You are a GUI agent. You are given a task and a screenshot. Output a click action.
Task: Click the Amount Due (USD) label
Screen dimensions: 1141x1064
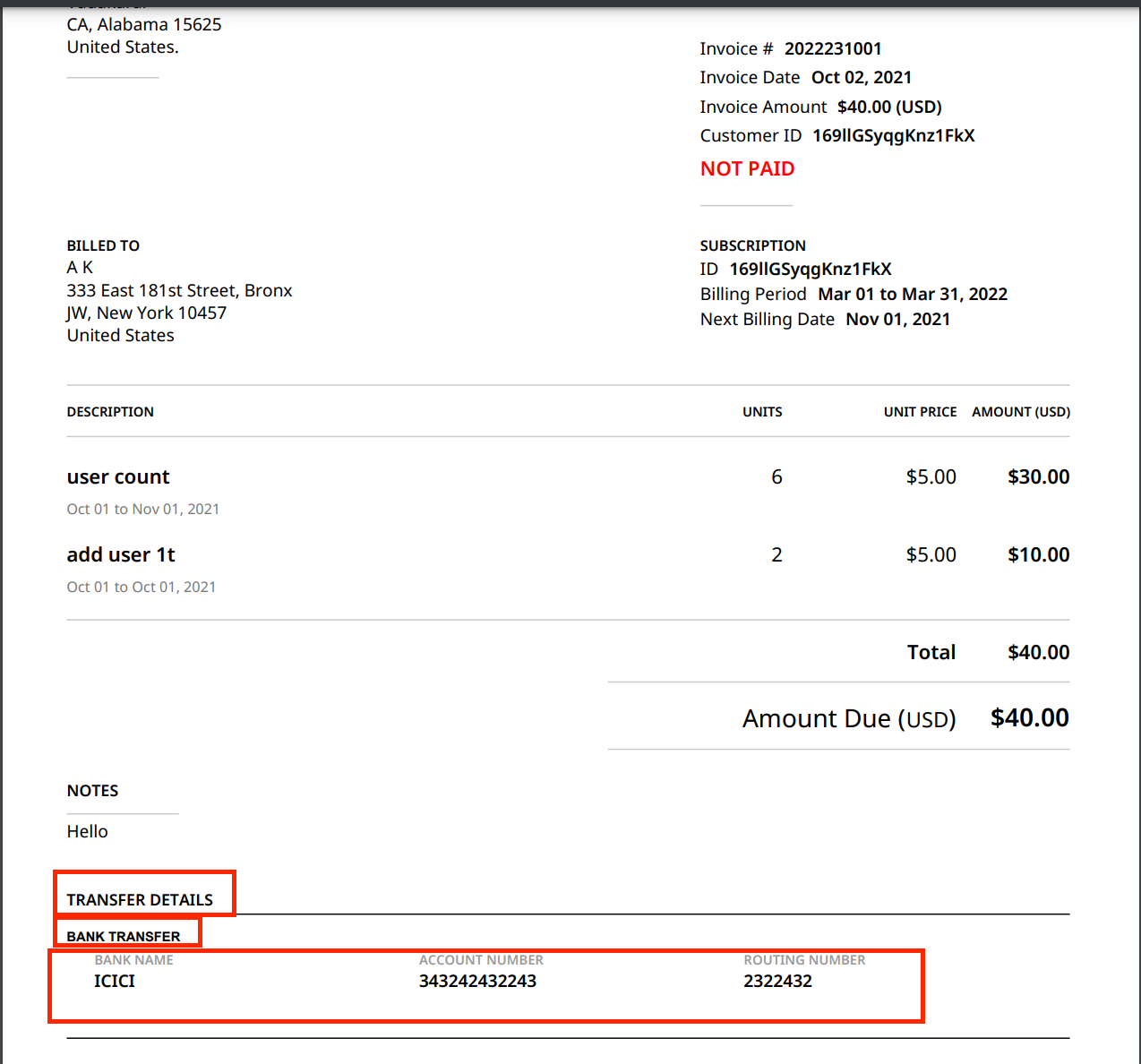(x=848, y=719)
